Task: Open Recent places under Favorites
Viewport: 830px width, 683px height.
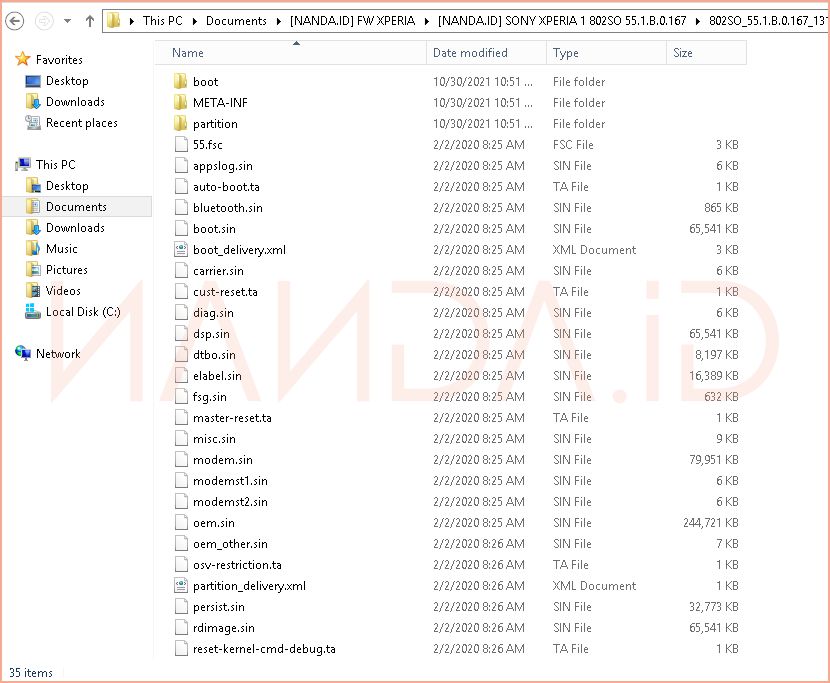Action: coord(81,123)
